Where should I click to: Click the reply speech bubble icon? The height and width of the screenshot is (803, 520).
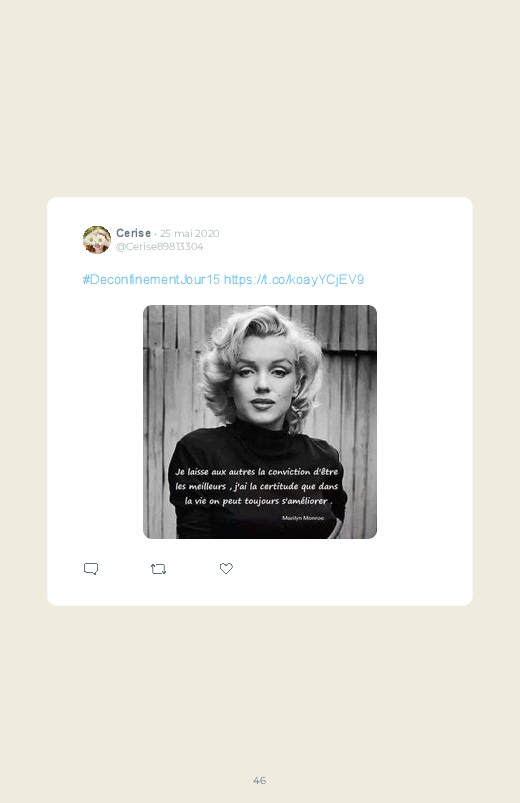point(91,569)
